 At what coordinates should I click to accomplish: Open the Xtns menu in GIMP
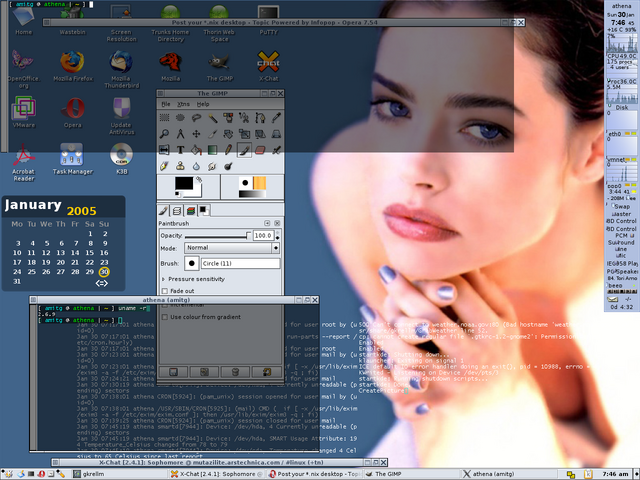point(183,104)
